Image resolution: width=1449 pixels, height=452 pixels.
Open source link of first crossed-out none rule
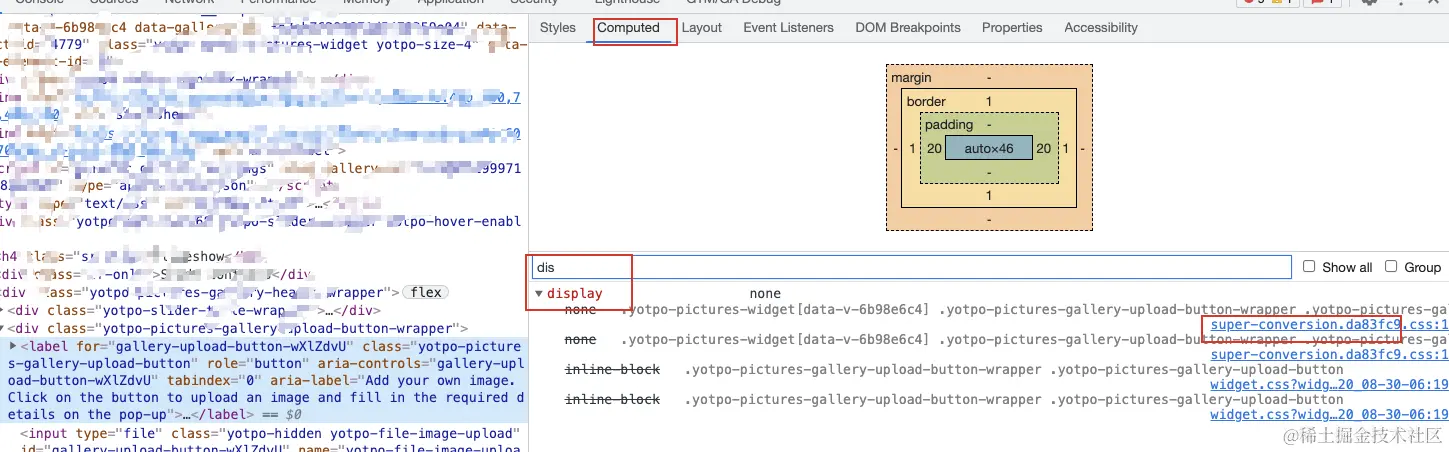pos(1329,325)
